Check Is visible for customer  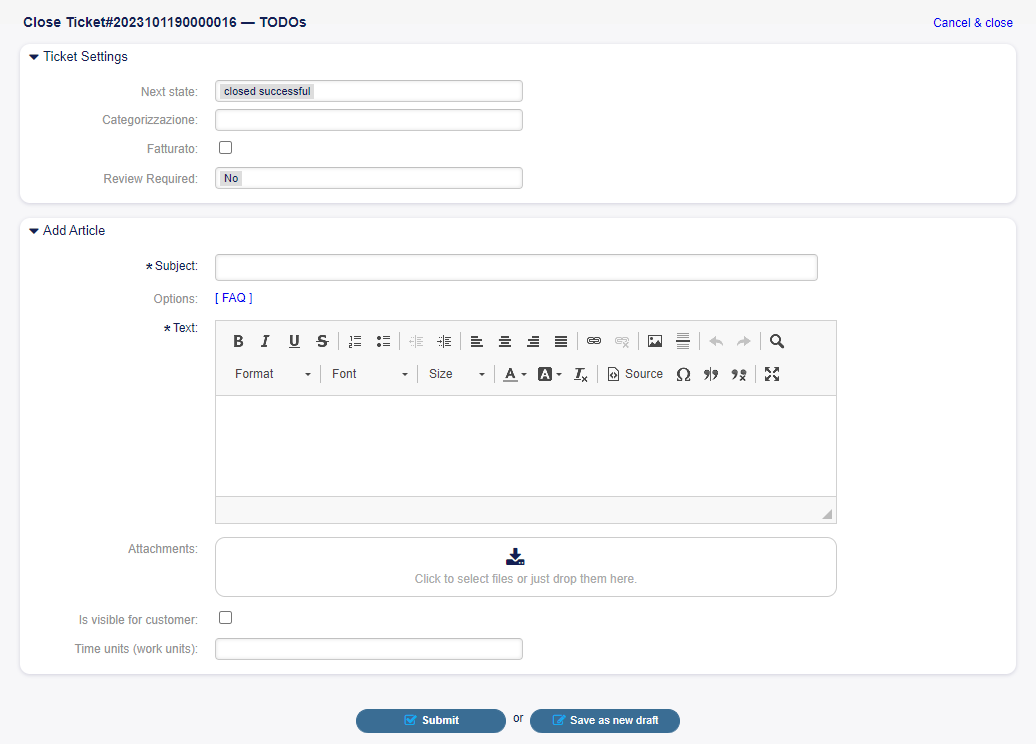[x=226, y=618]
